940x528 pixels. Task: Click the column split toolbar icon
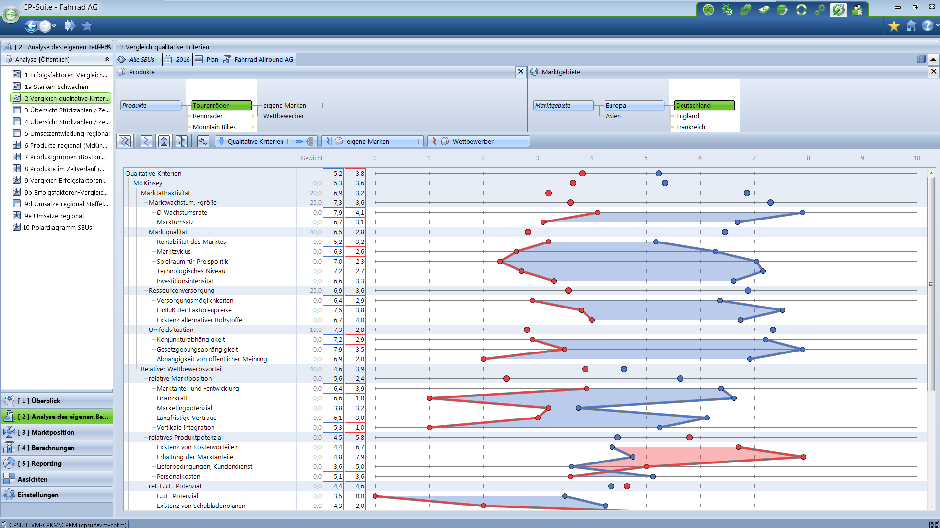(182, 141)
